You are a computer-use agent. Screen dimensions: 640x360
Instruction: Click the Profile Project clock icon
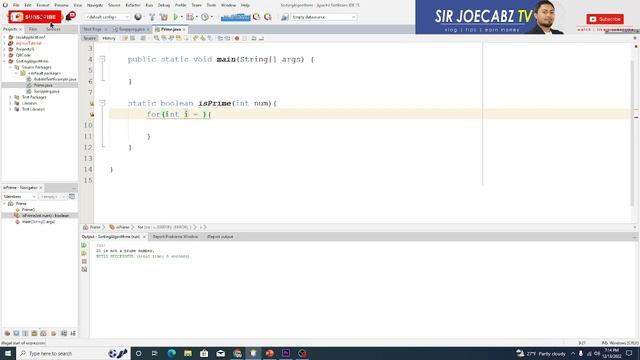(x=205, y=17)
